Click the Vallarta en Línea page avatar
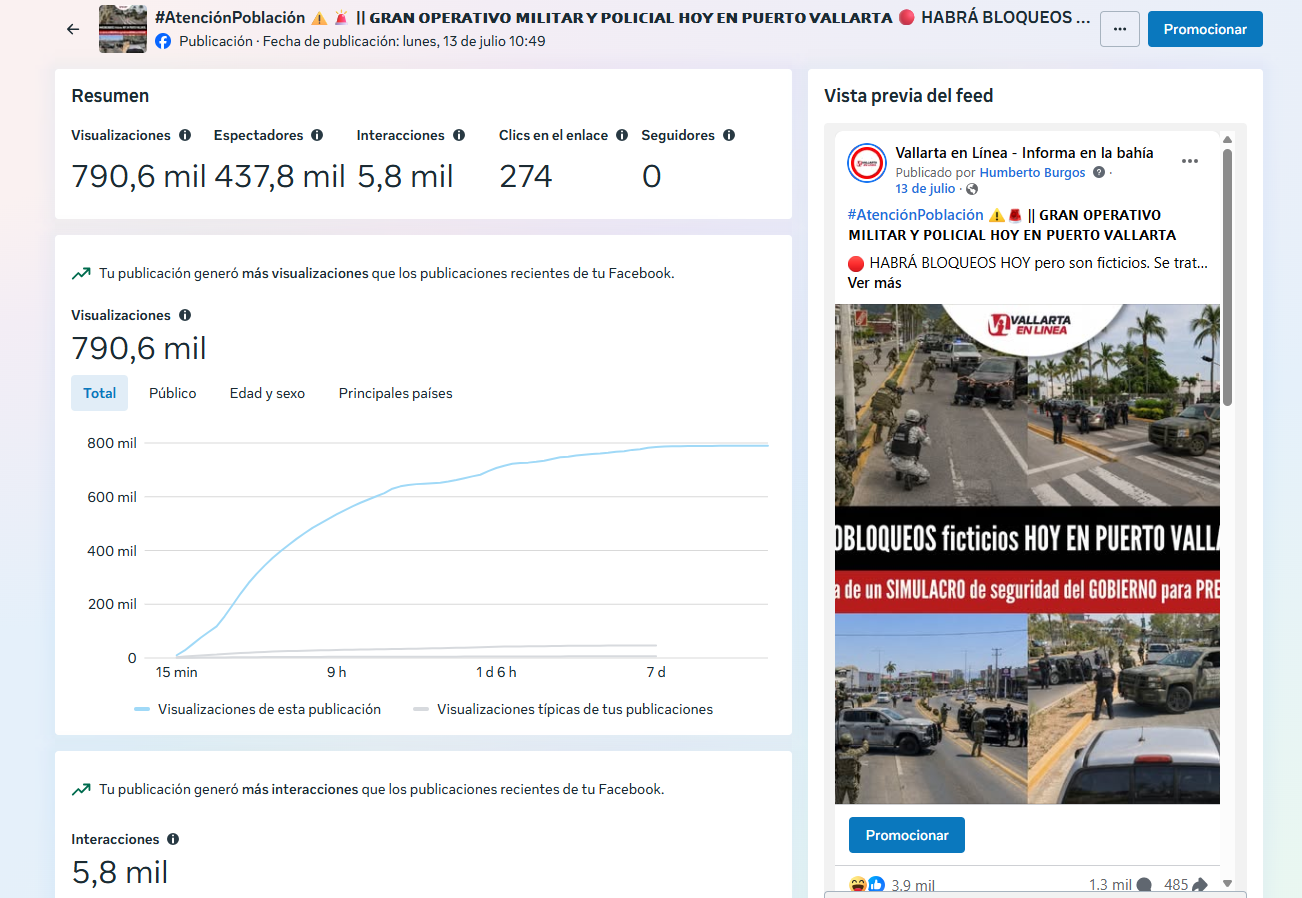Image resolution: width=1302 pixels, height=898 pixels. coord(867,162)
